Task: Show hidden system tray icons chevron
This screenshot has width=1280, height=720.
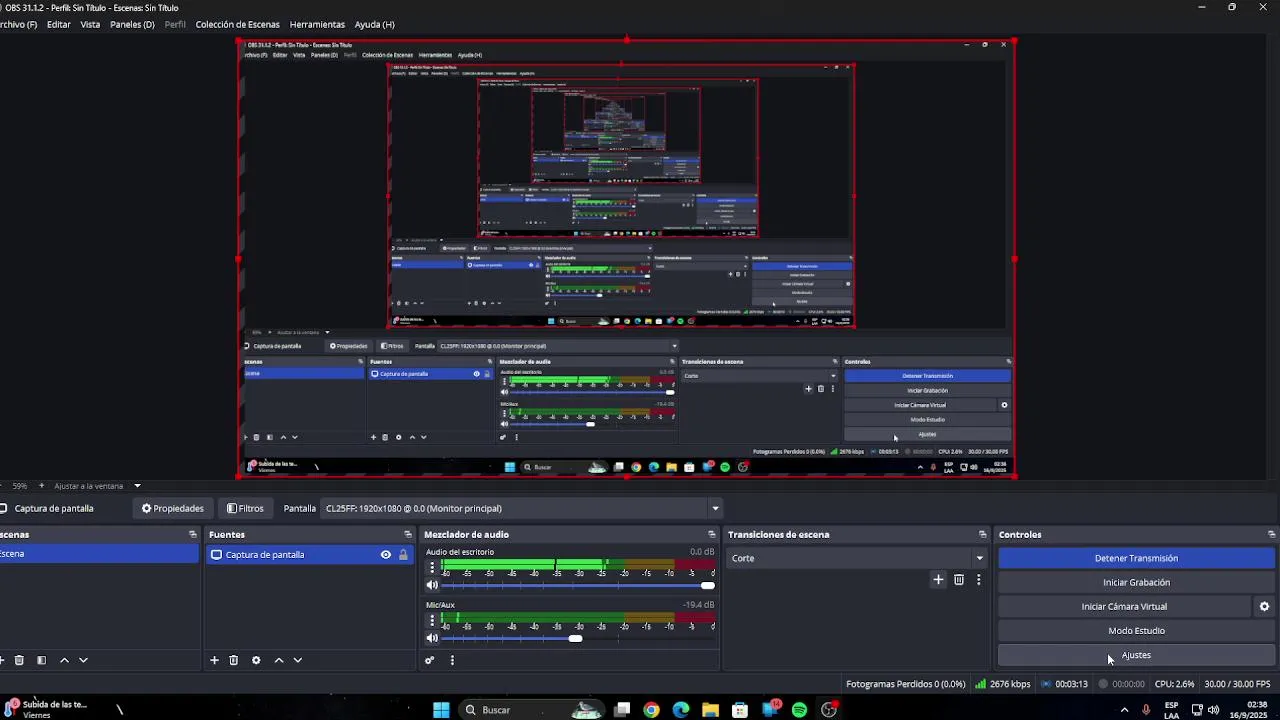Action: click(1124, 710)
